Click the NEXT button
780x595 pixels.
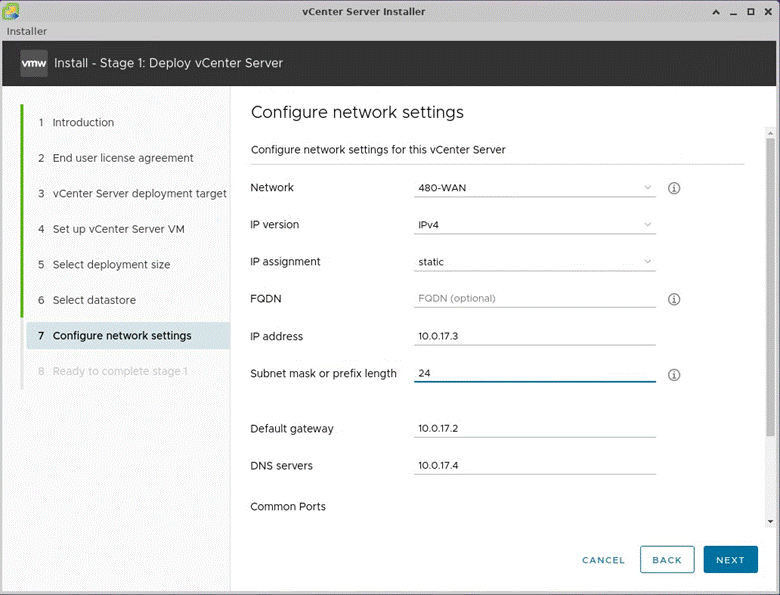(x=730, y=560)
